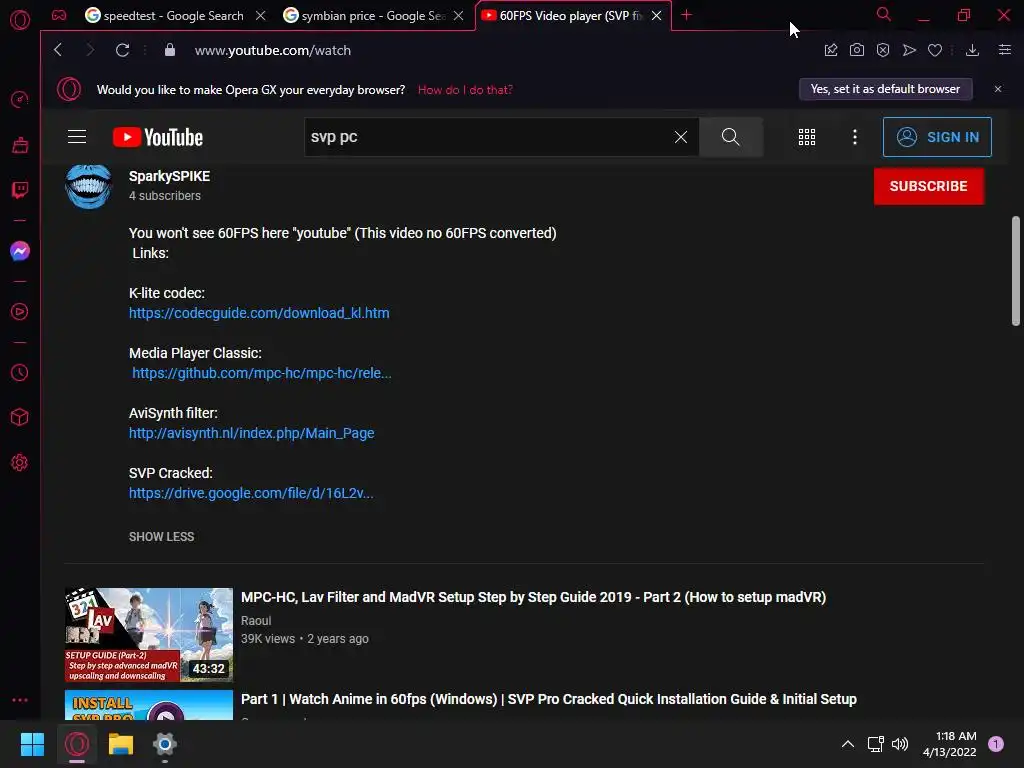Open Settings gear in Opera sidebar
Screen dimensions: 1024x768
pyautogui.click(x=20, y=462)
